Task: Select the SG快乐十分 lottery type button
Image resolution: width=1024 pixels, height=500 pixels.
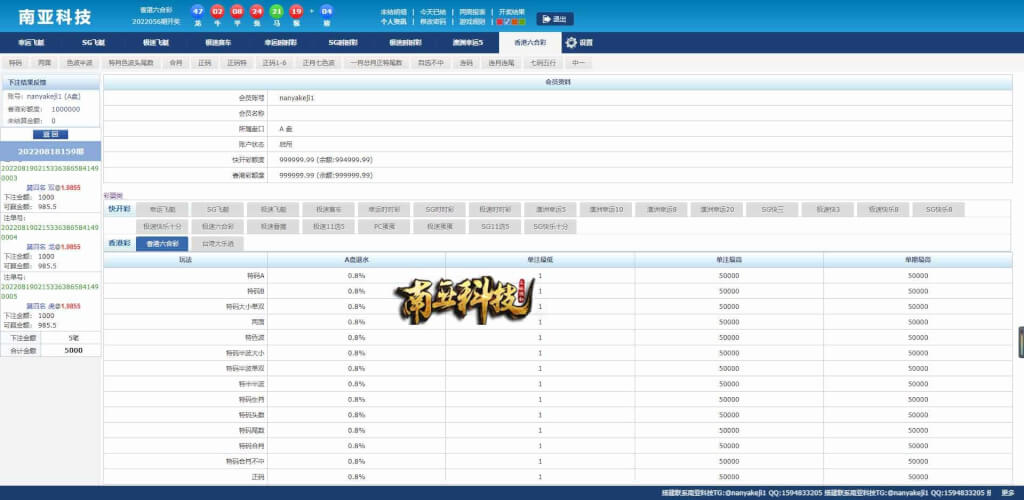Action: point(551,227)
